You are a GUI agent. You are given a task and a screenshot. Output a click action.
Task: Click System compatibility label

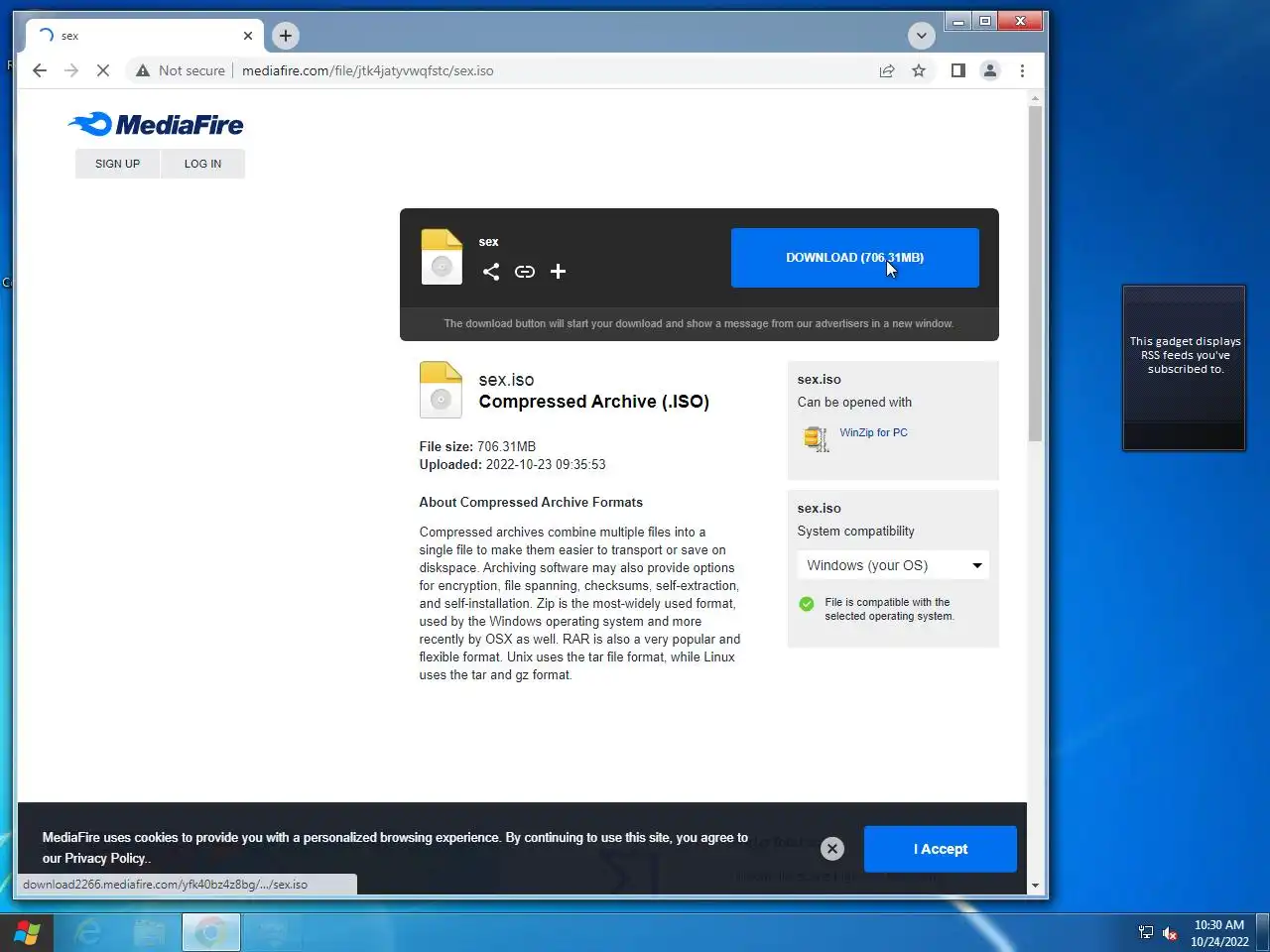click(x=856, y=532)
